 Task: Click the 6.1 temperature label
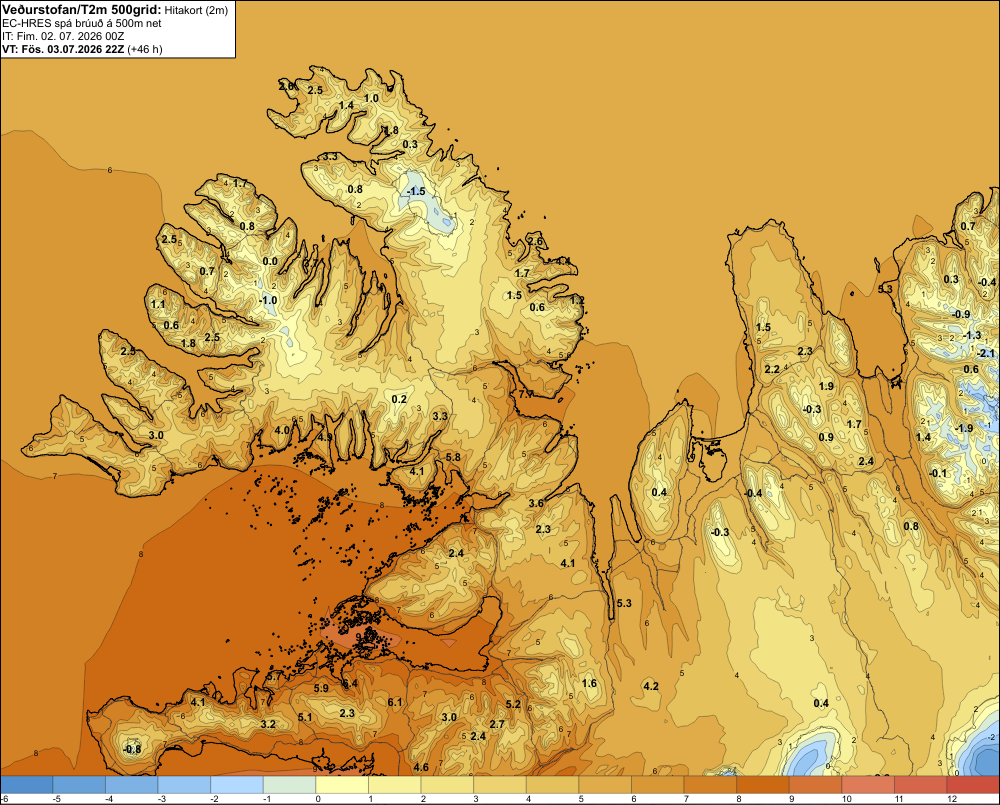pos(395,702)
